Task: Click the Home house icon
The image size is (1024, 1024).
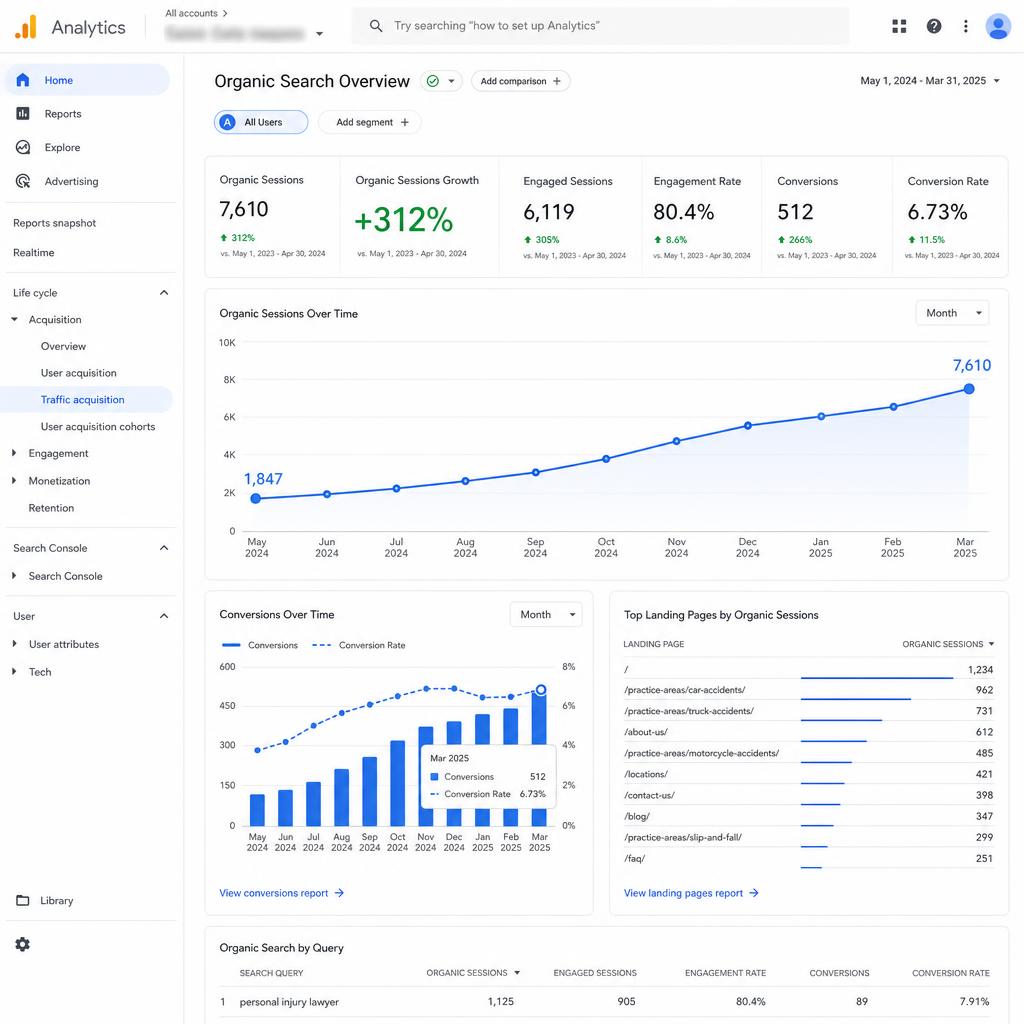Action: coord(23,80)
